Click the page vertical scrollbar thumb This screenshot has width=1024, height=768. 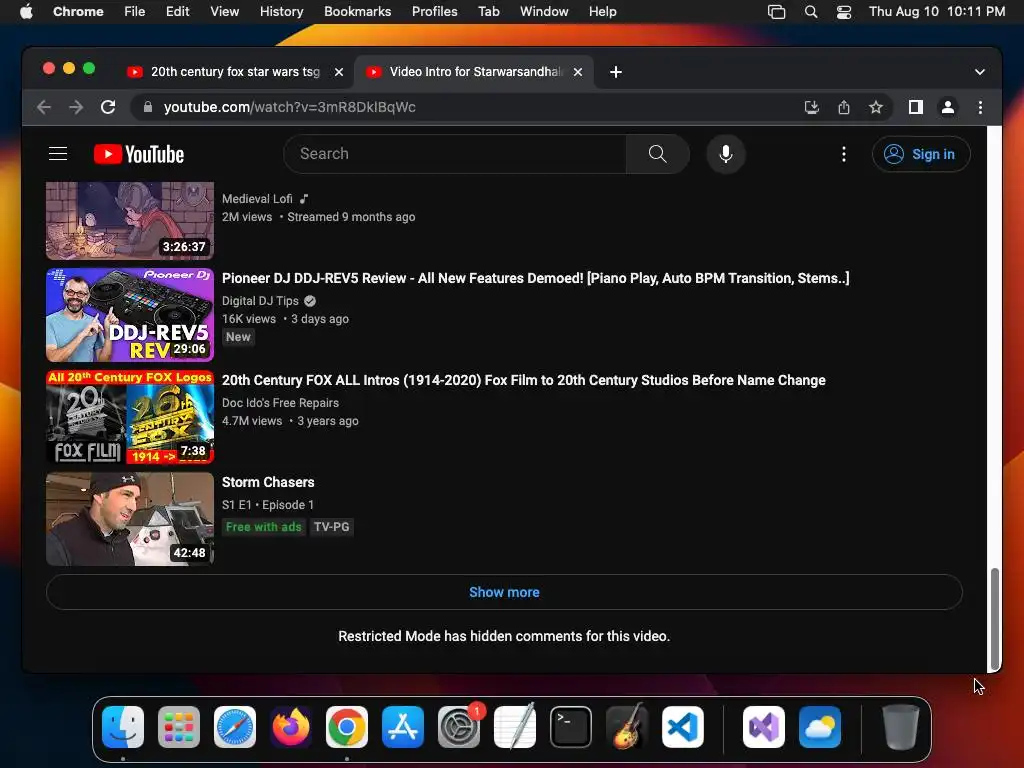[x=994, y=619]
